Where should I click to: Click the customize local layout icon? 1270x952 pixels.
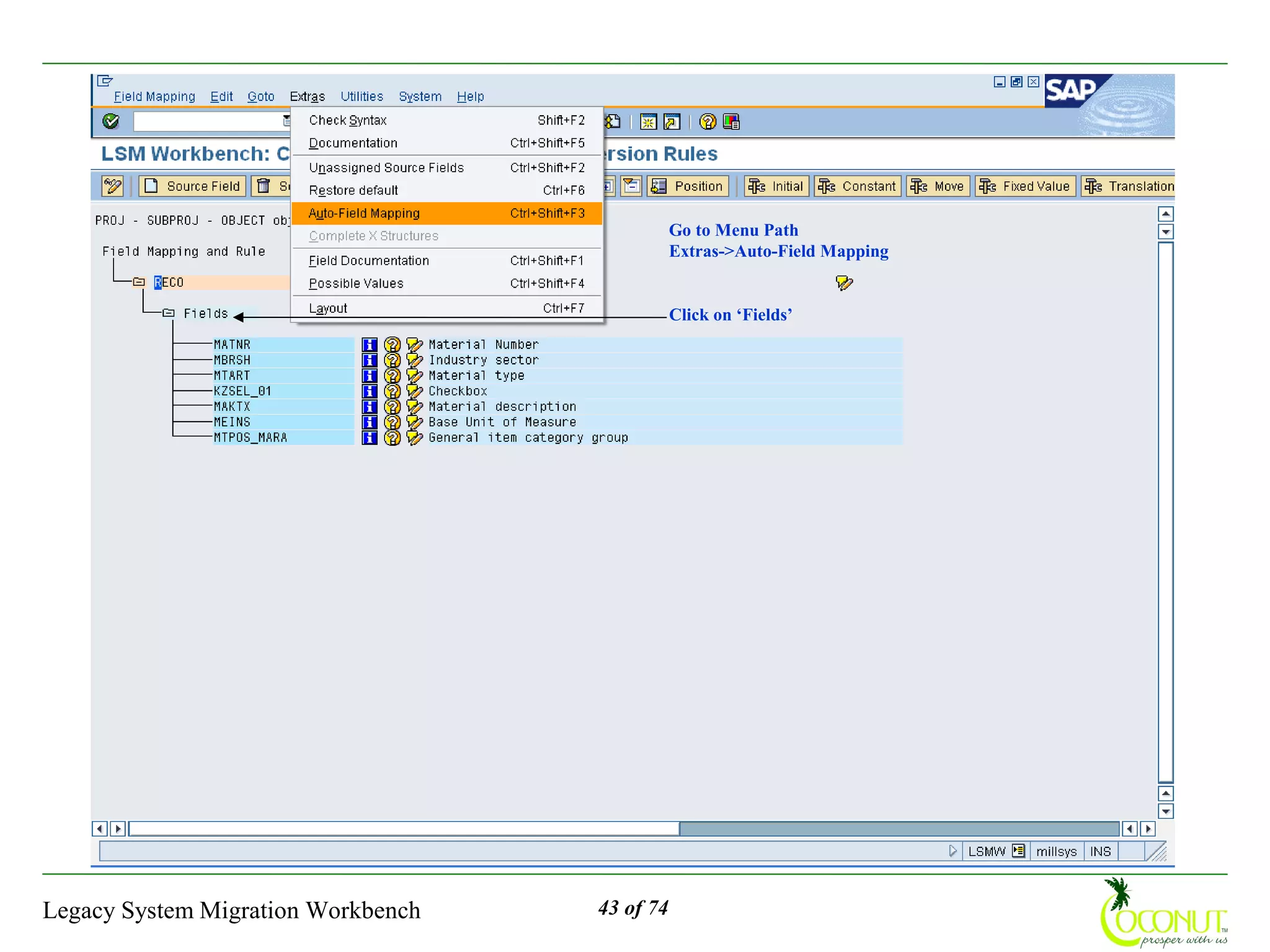tap(732, 121)
